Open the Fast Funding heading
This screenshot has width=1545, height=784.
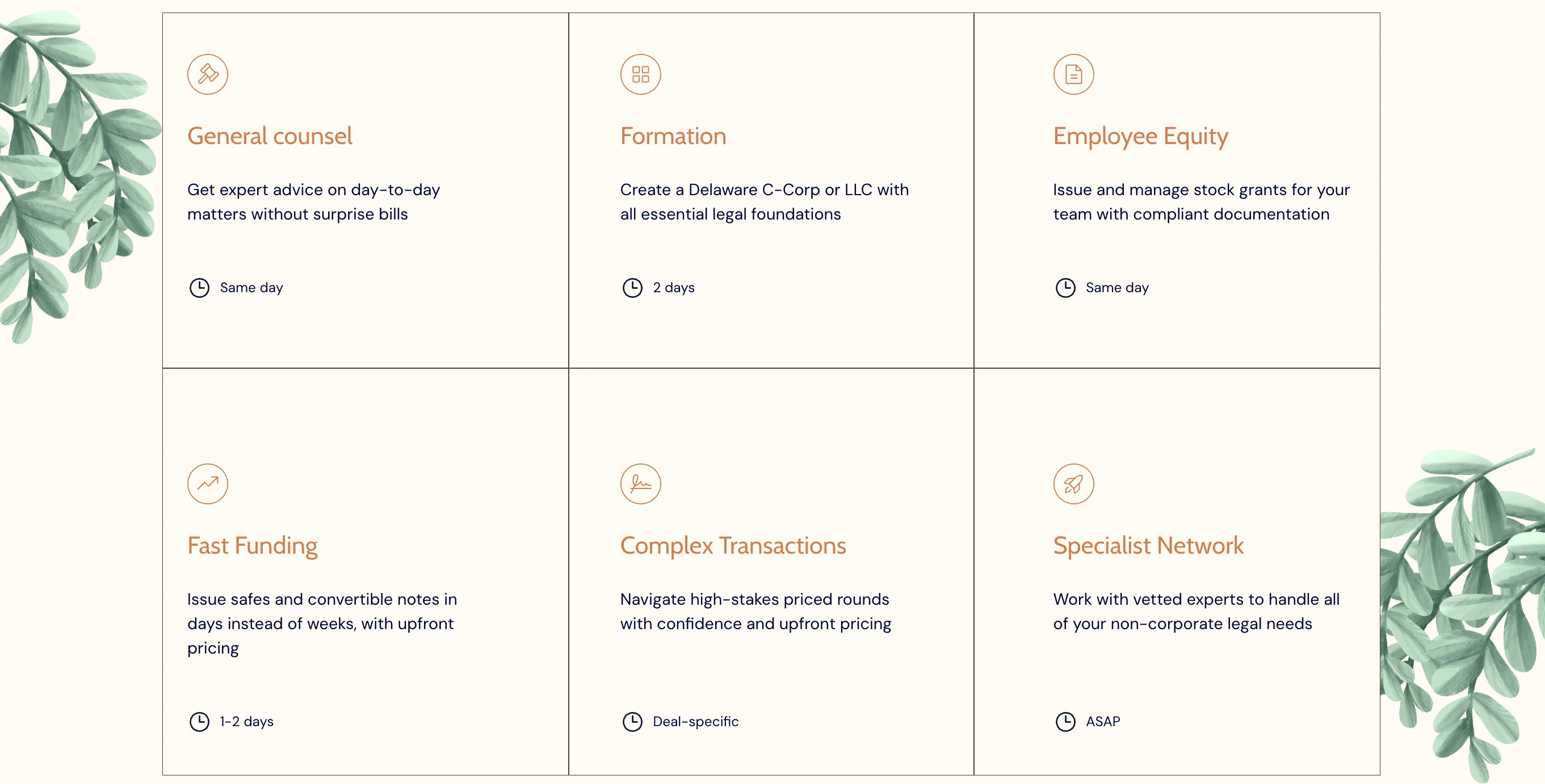[252, 545]
